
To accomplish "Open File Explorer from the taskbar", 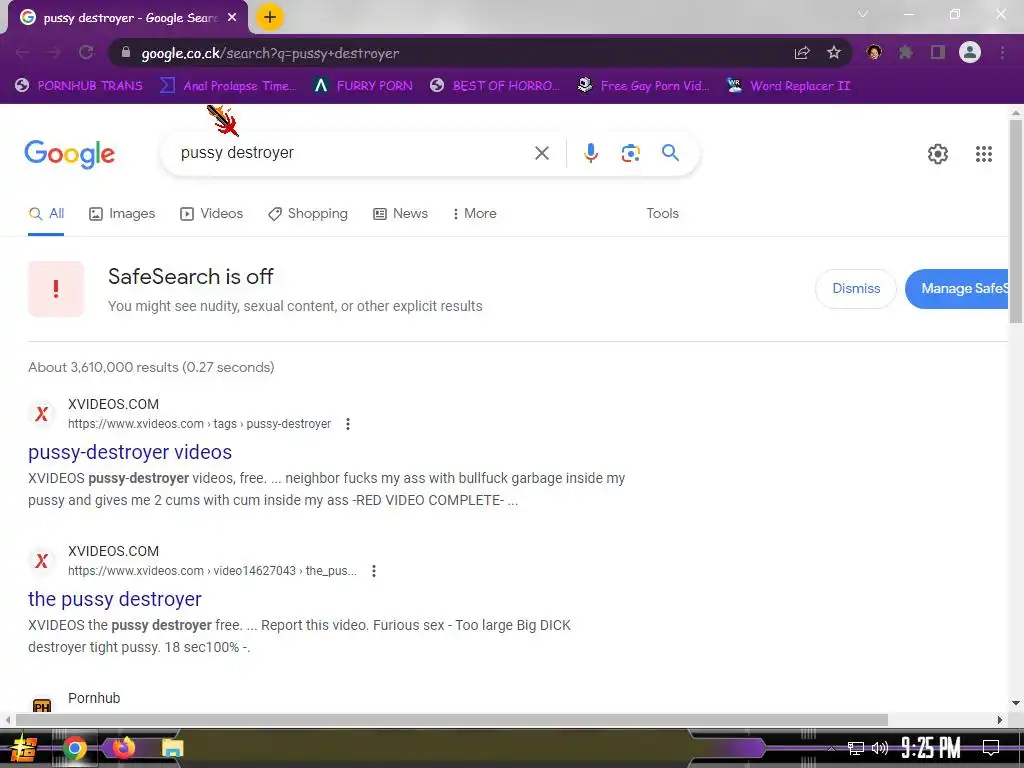I will pos(172,748).
